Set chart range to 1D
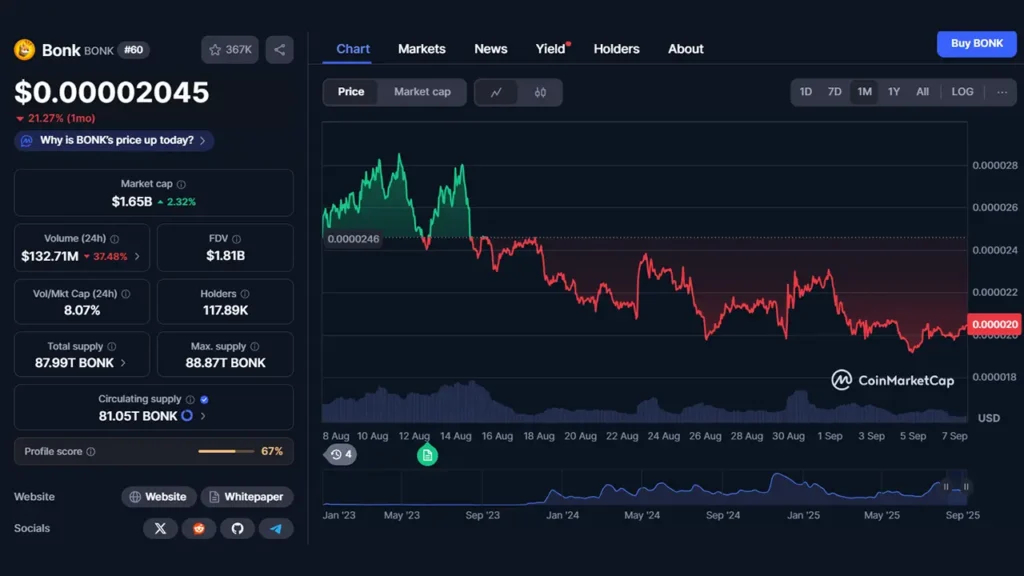 [806, 92]
